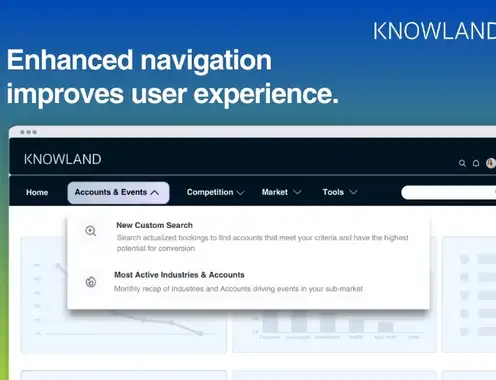
Task: Expand the Market dropdown
Action: 281,192
